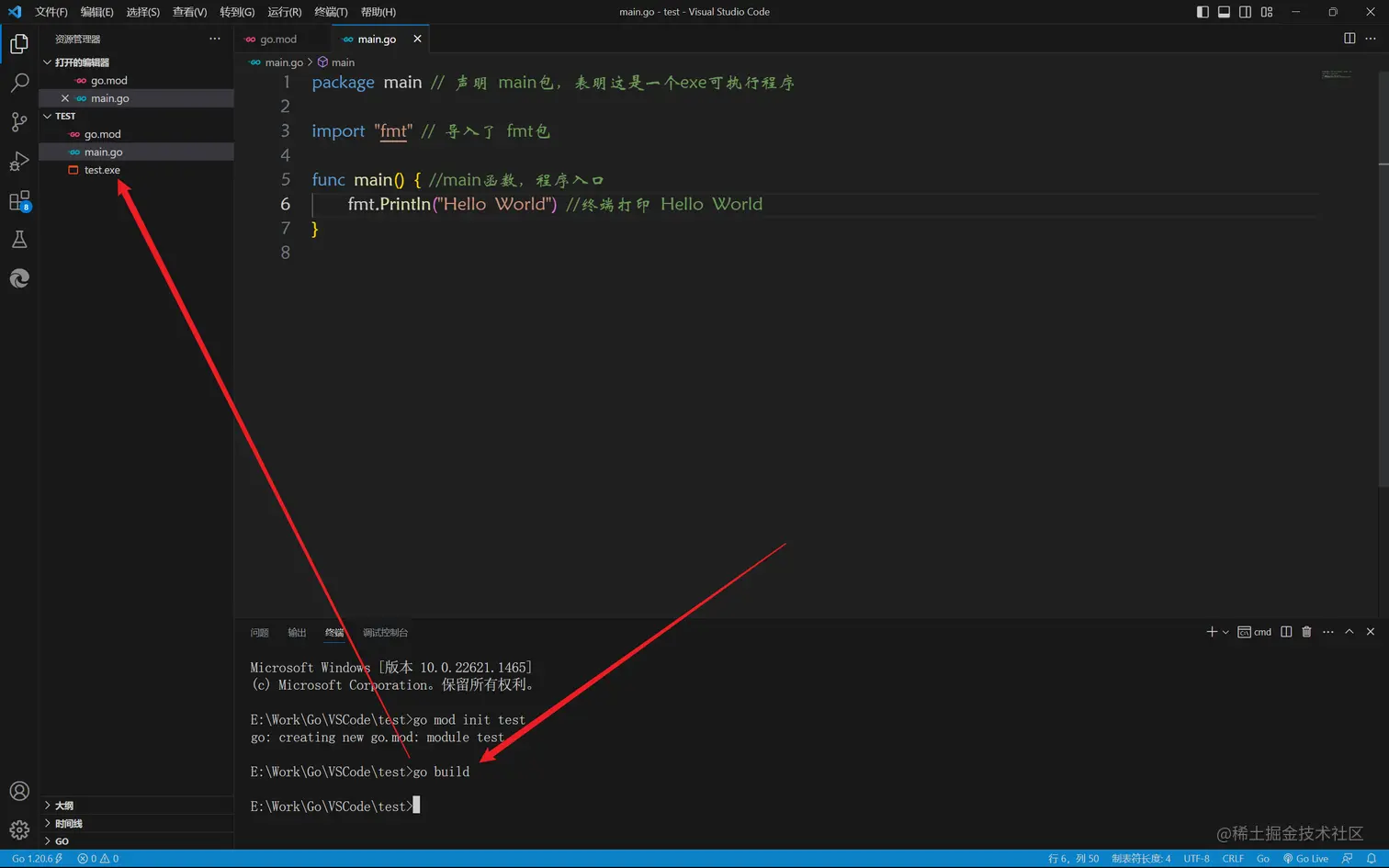Image resolution: width=1389 pixels, height=868 pixels.
Task: Open the Explorer header's More Actions ellipsis
Action: coord(215,39)
